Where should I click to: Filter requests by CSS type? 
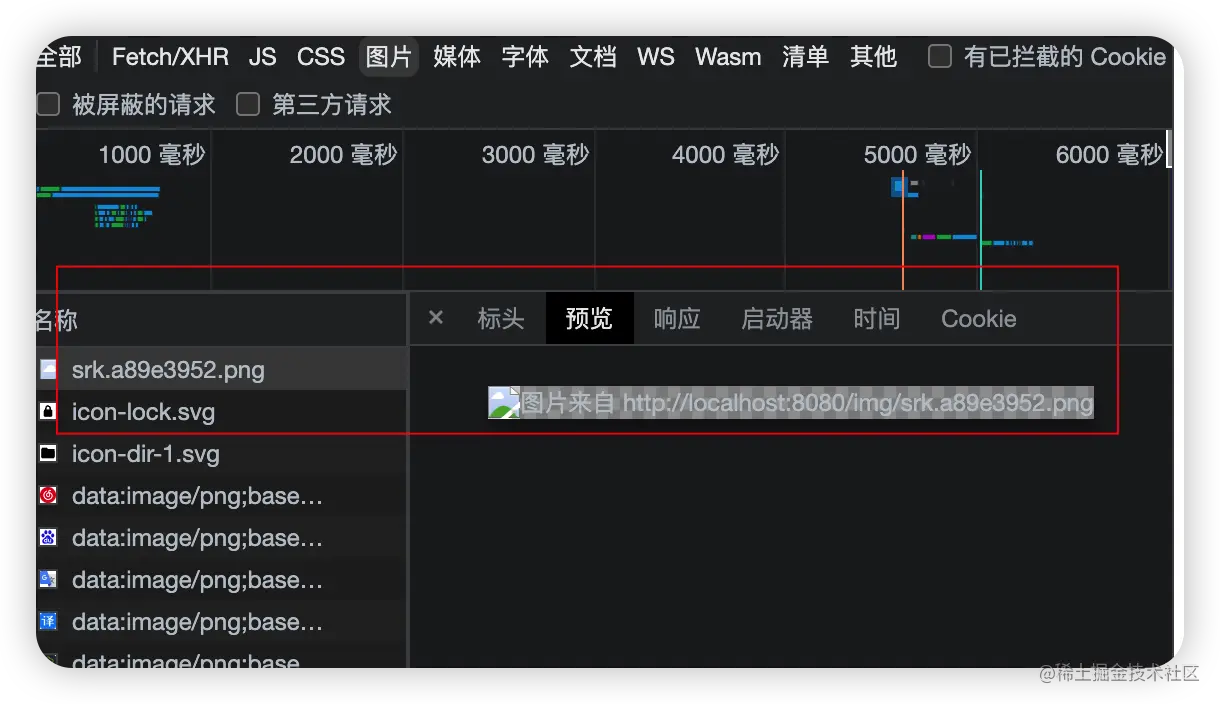click(320, 57)
